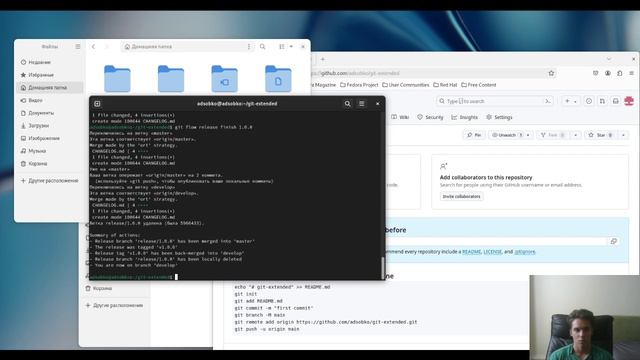Screen dimensions: 640x360
Task: Click the search icon in the Files window
Action: click(x=262, y=47)
